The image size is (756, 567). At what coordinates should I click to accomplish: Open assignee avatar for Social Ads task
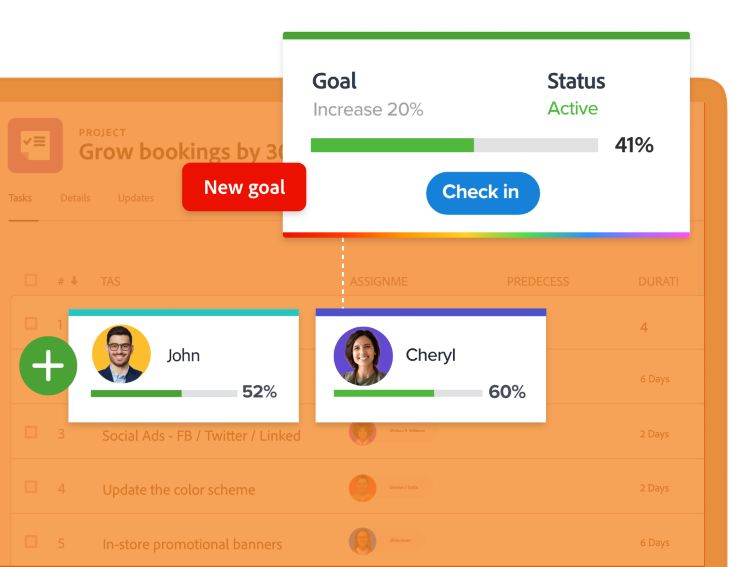(363, 433)
